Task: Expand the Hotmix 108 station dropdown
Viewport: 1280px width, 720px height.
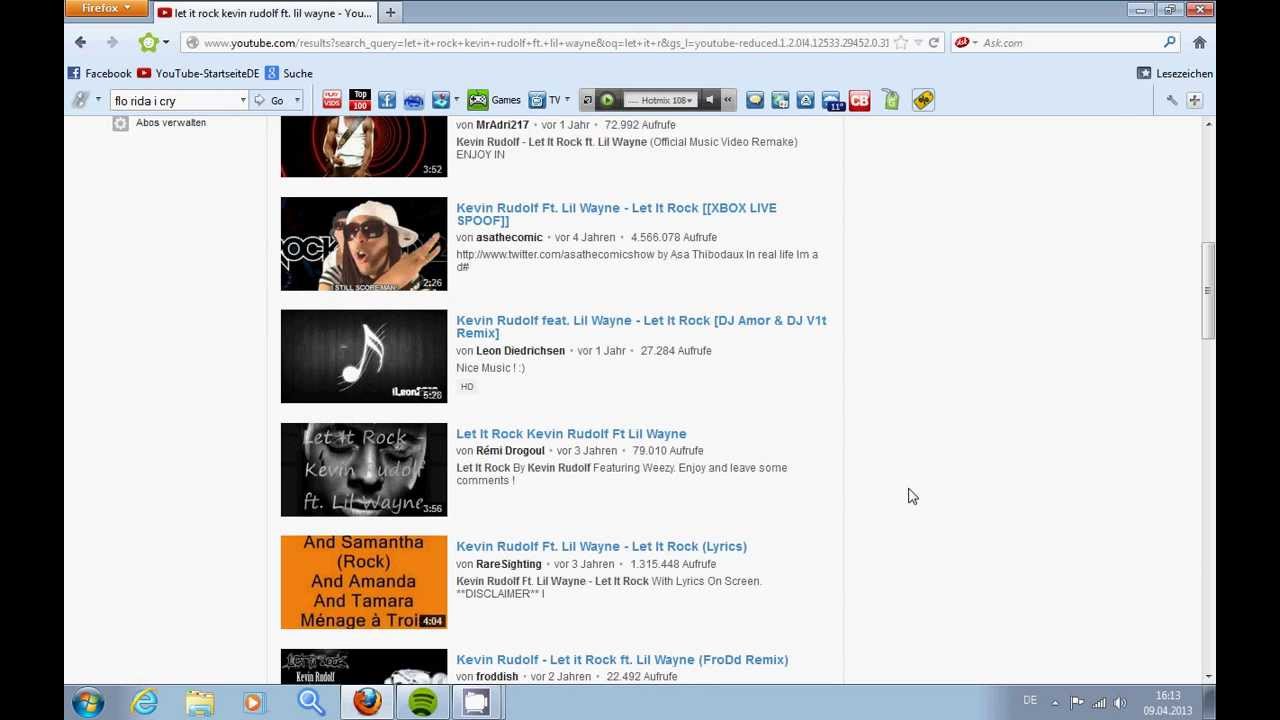Action: 689,100
